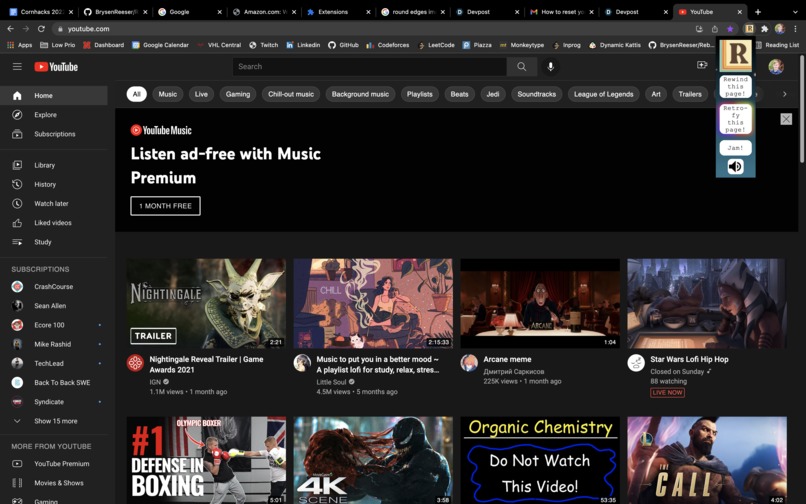The image size is (806, 504).
Task: Open Watch later playlist
Action: pyautogui.click(x=54, y=203)
